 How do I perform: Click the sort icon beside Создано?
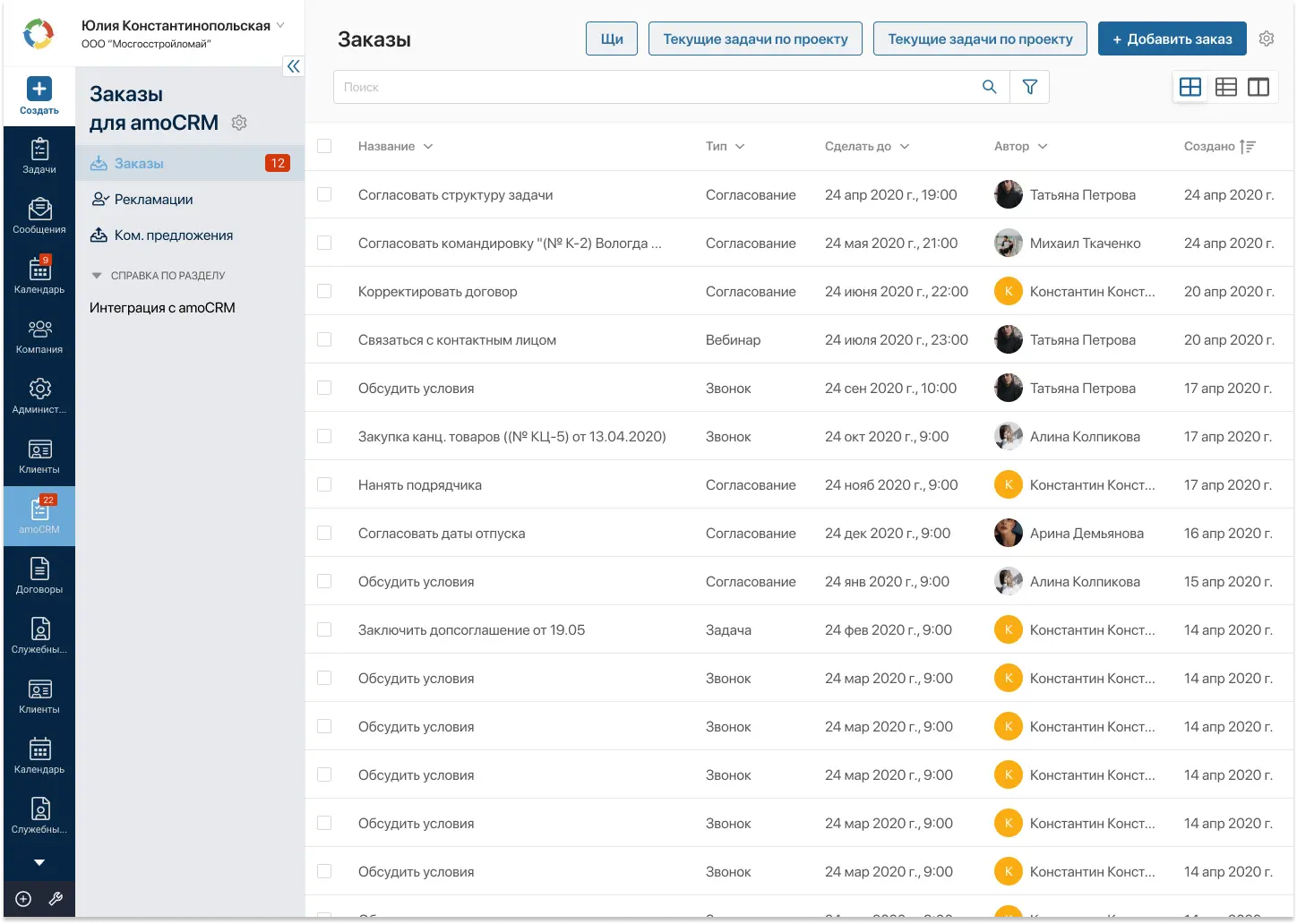1248,146
